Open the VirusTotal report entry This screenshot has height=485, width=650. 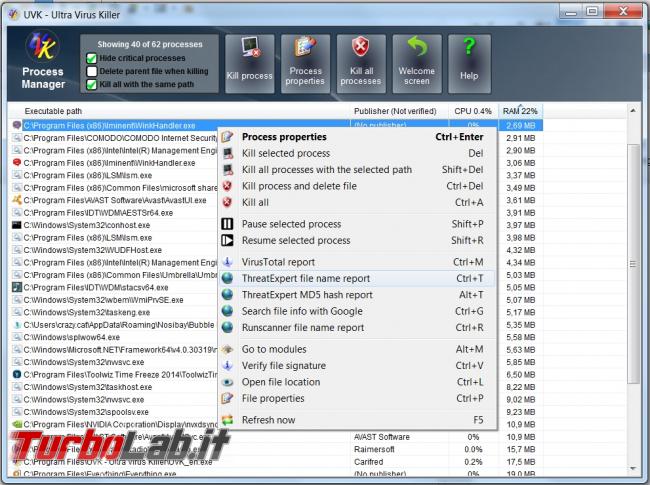tap(357, 262)
